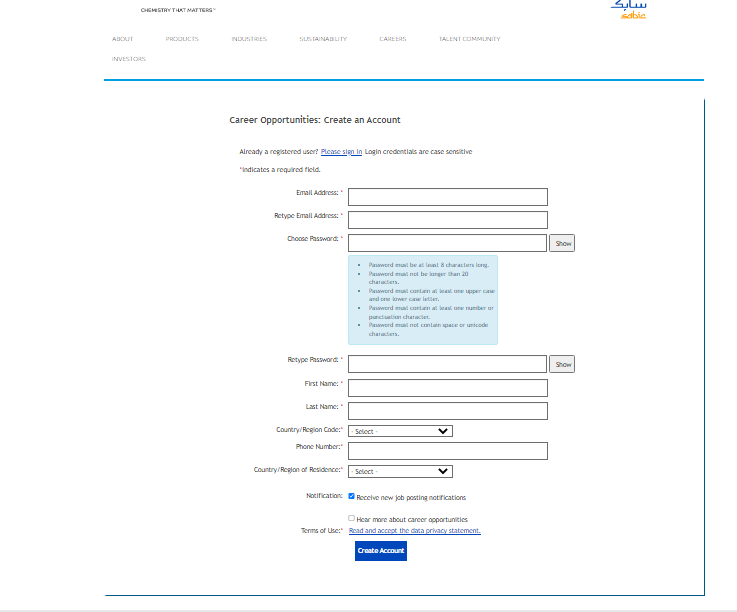
Task: Click the 'Career Opportunities: Create an Account' heading
Action: [x=315, y=120]
